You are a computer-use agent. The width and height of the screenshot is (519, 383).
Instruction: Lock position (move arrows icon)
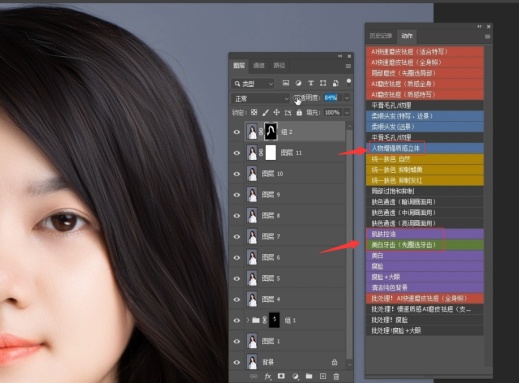(276, 112)
